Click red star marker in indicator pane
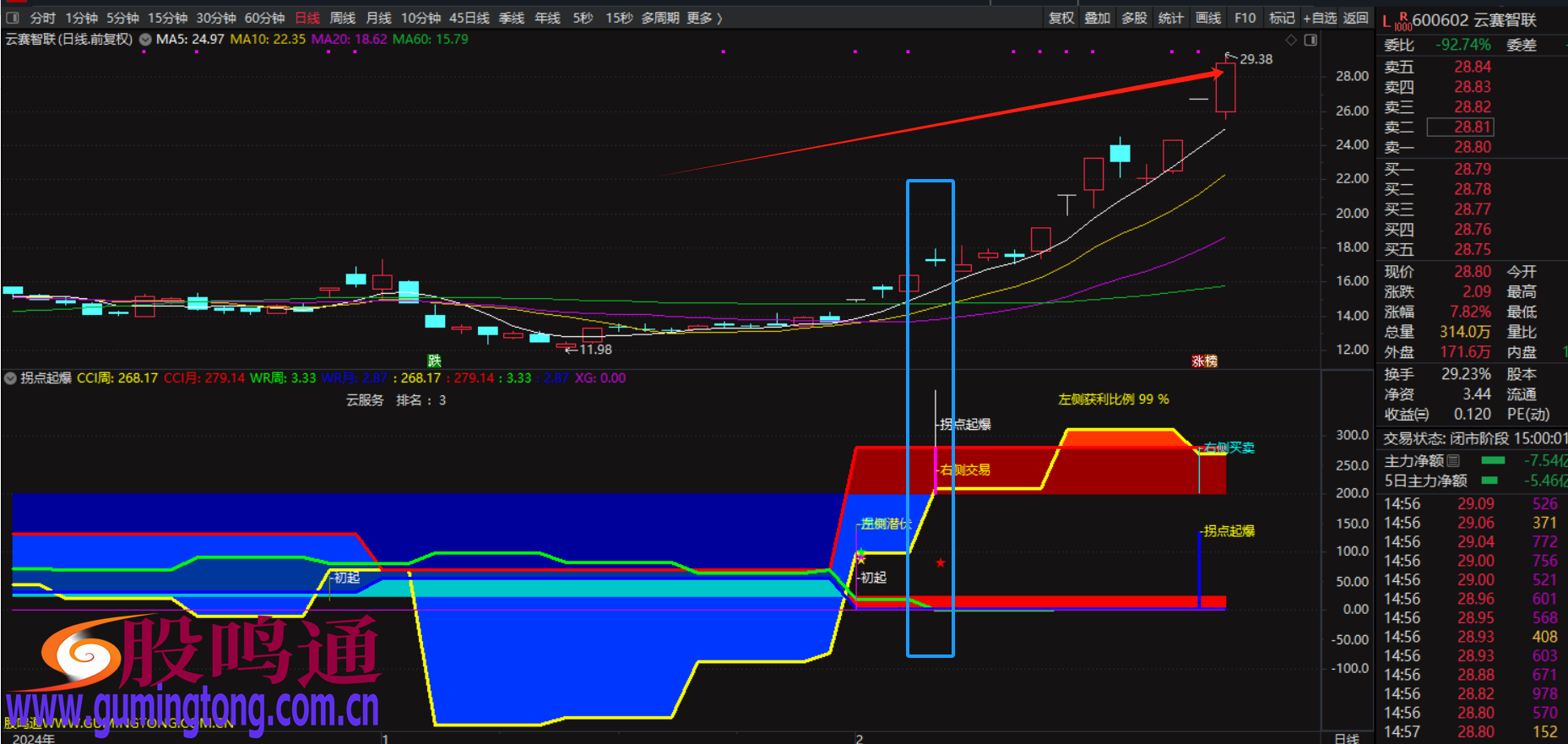 940,562
